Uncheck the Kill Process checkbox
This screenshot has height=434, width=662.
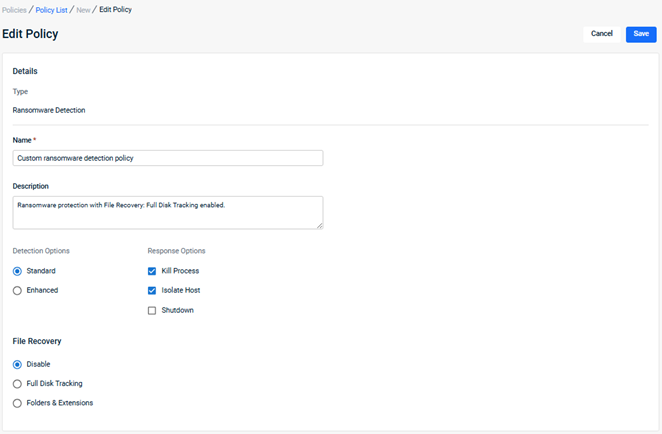tap(152, 271)
